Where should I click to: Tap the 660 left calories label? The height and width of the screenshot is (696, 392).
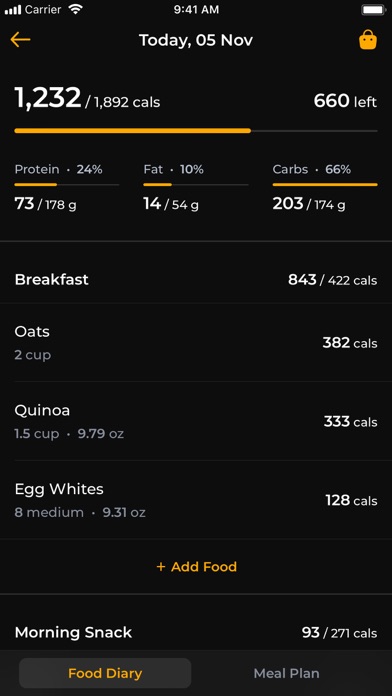tap(345, 101)
